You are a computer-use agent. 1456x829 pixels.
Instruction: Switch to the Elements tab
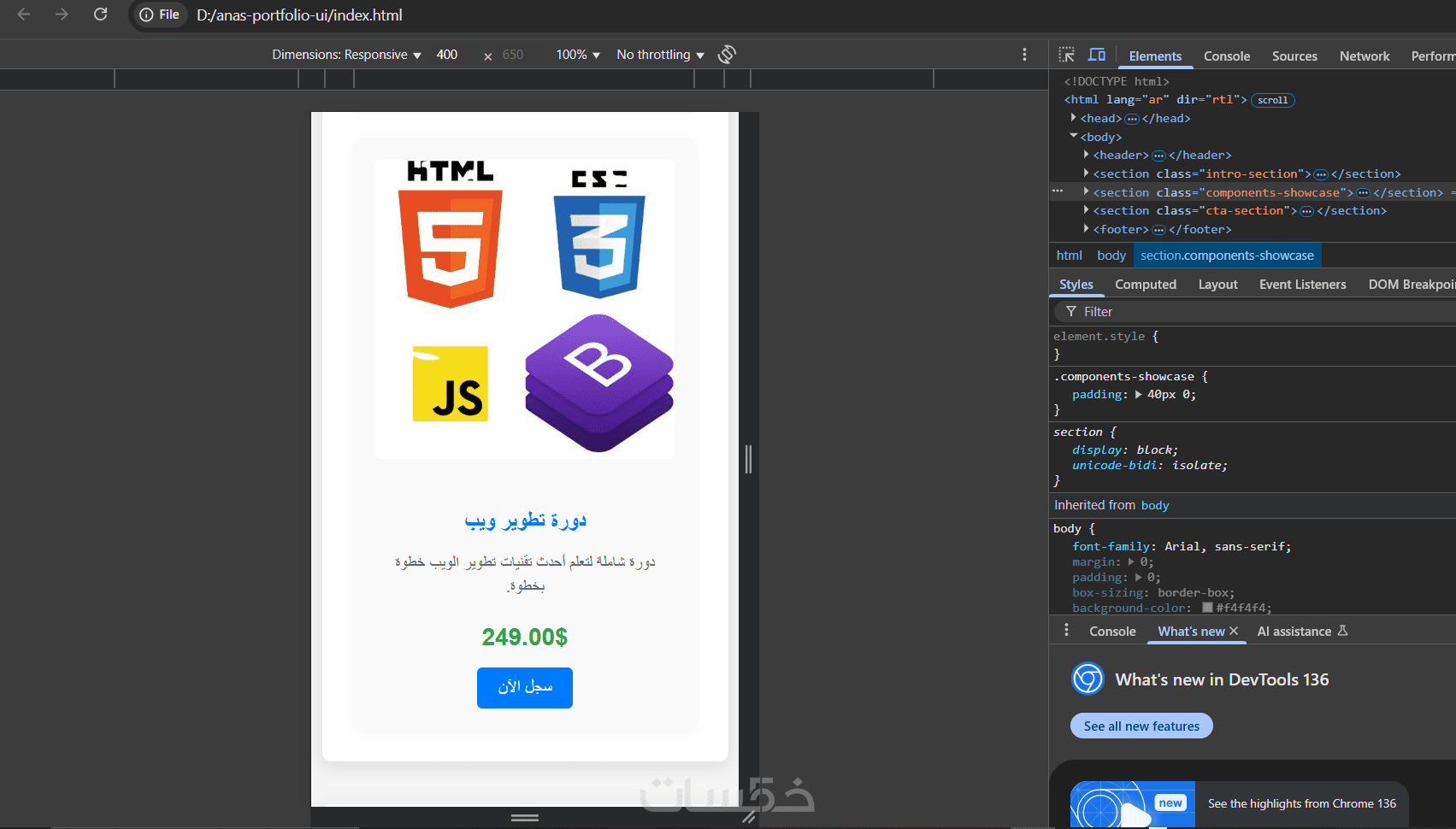click(x=1155, y=56)
